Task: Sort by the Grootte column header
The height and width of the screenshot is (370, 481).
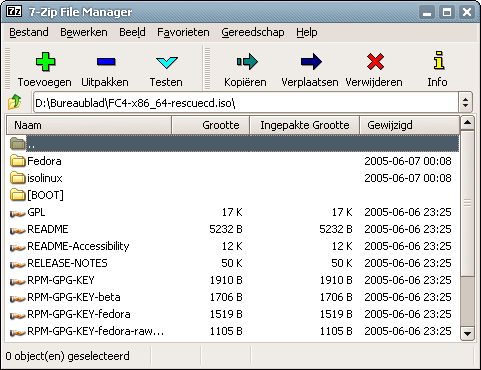Action: coord(211,125)
